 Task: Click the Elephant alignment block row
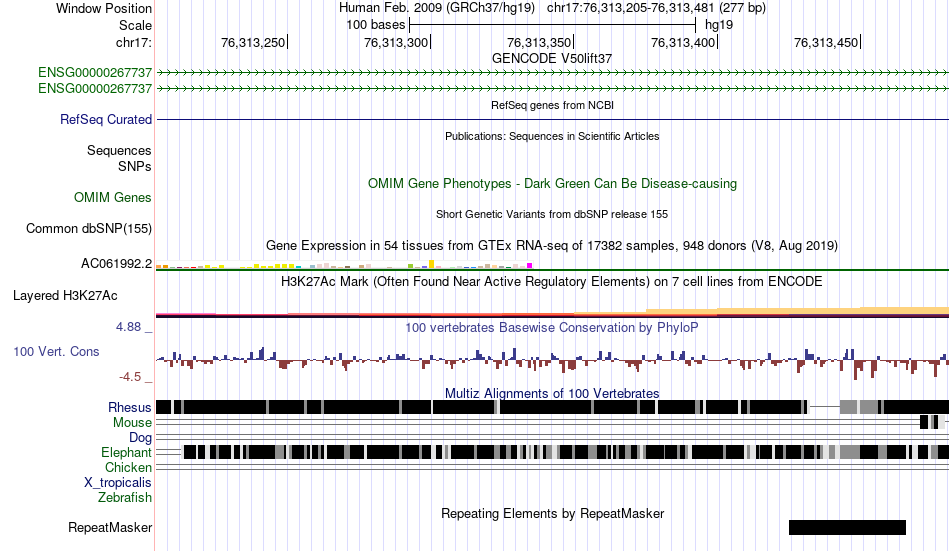566,452
